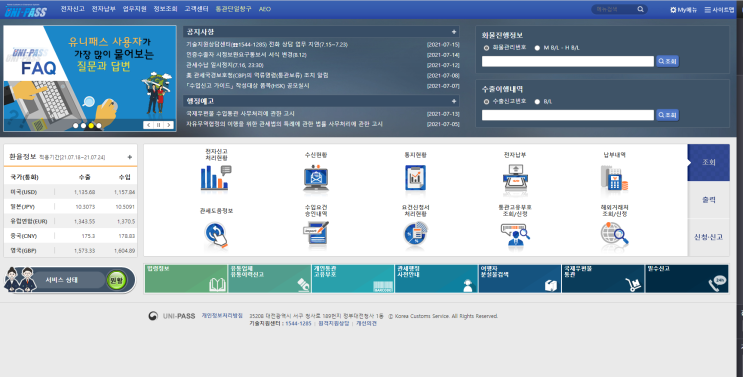Open 유통업체 유통이력신고 tile
743x377 pixels.
coord(269,278)
